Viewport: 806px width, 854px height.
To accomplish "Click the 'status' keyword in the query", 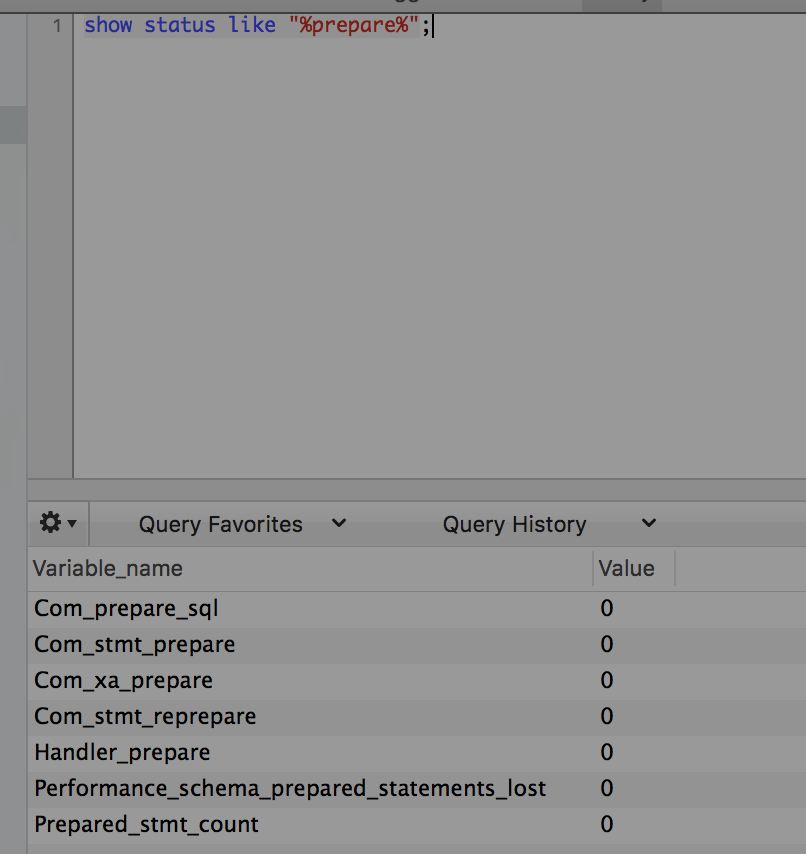I will [180, 25].
